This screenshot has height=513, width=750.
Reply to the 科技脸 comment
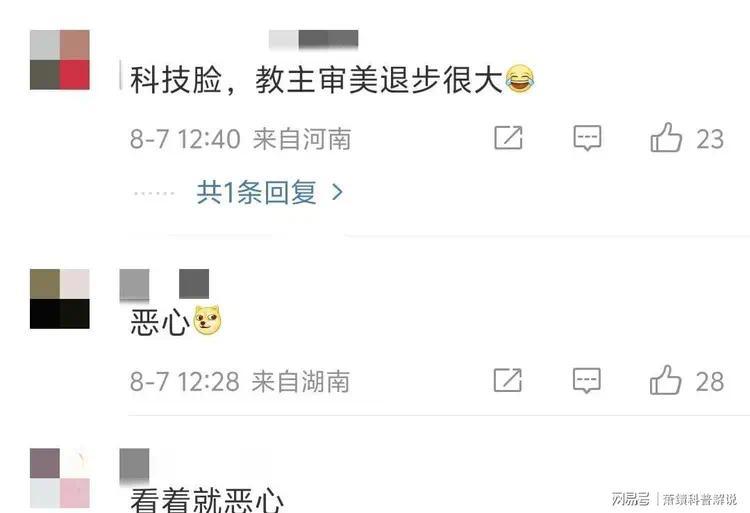587,138
